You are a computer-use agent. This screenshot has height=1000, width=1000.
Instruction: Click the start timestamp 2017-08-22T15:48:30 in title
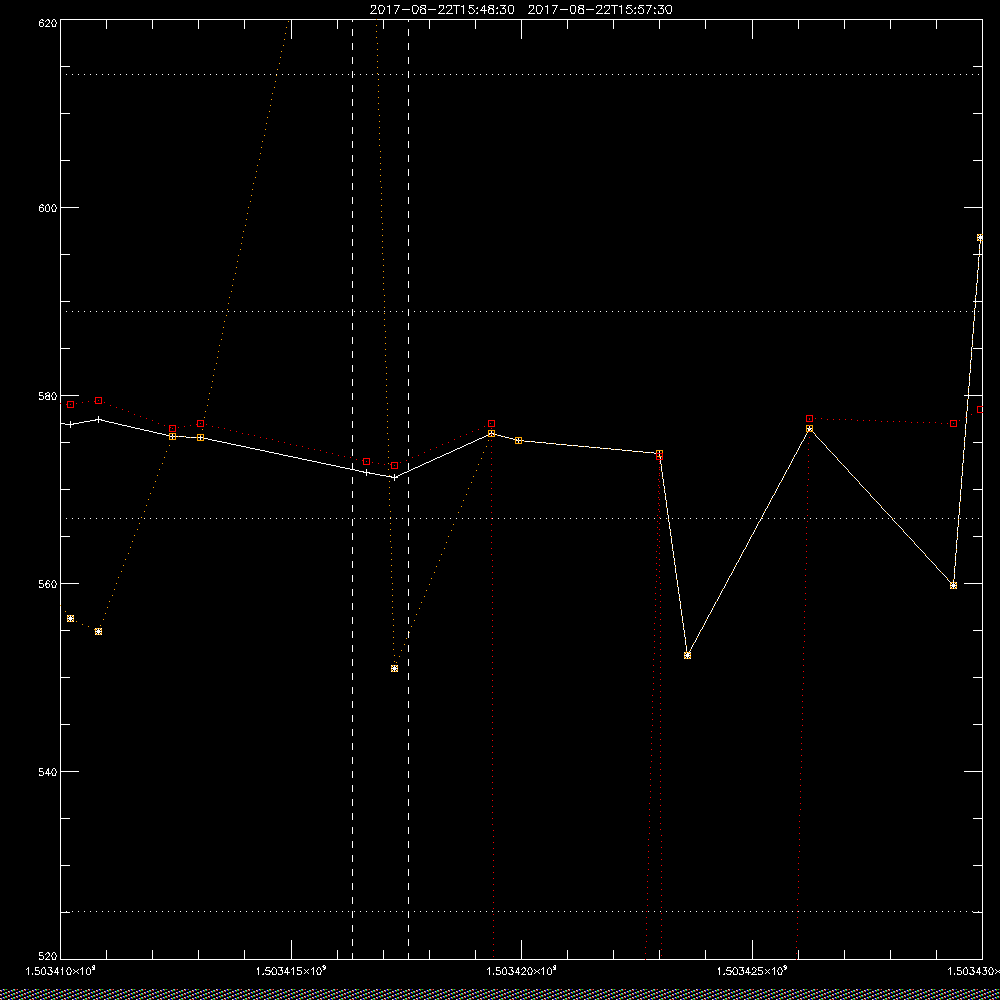click(442, 10)
